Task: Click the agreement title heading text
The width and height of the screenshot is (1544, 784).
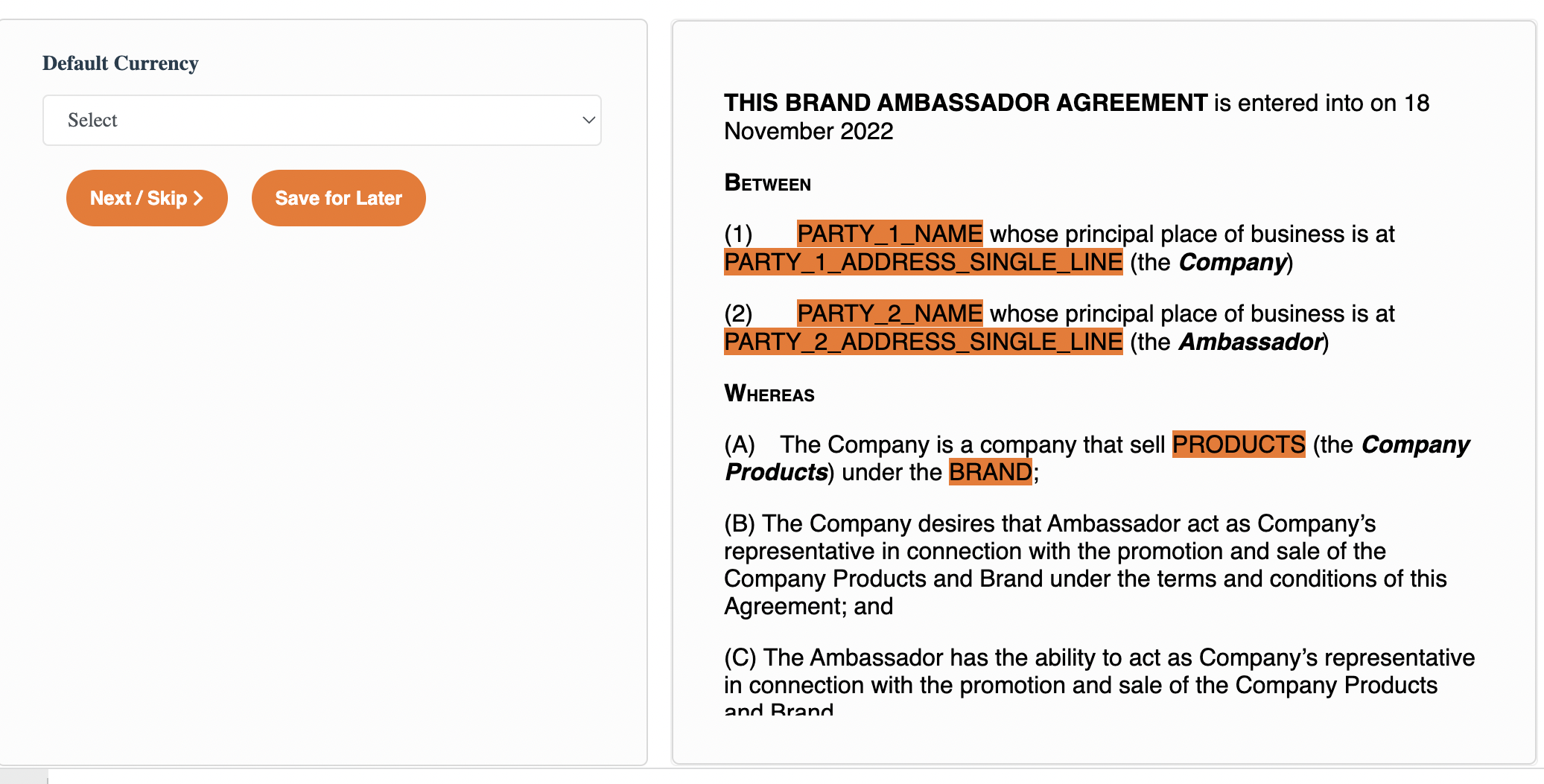Action: pyautogui.click(x=965, y=103)
